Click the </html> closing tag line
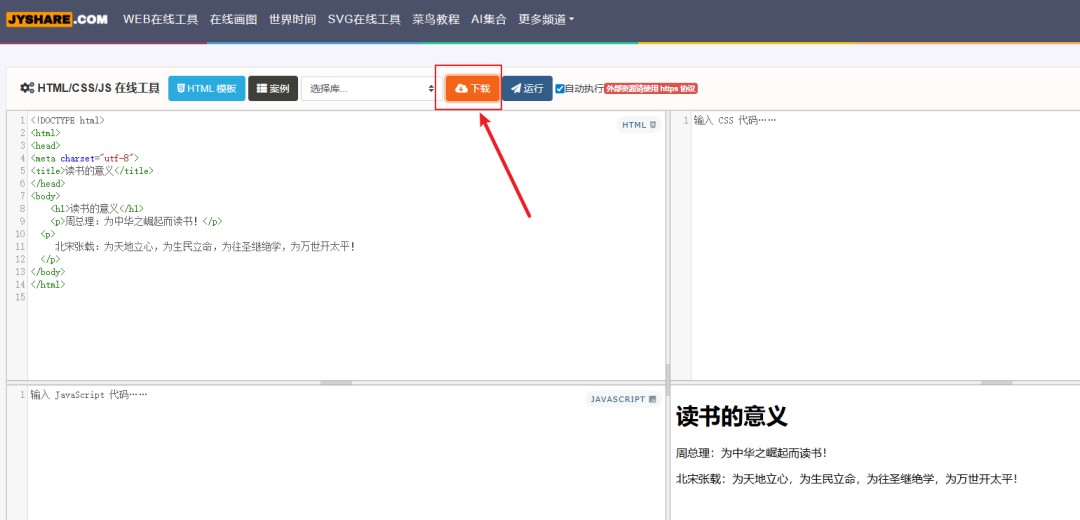Image resolution: width=1080 pixels, height=520 pixels. coord(48,284)
